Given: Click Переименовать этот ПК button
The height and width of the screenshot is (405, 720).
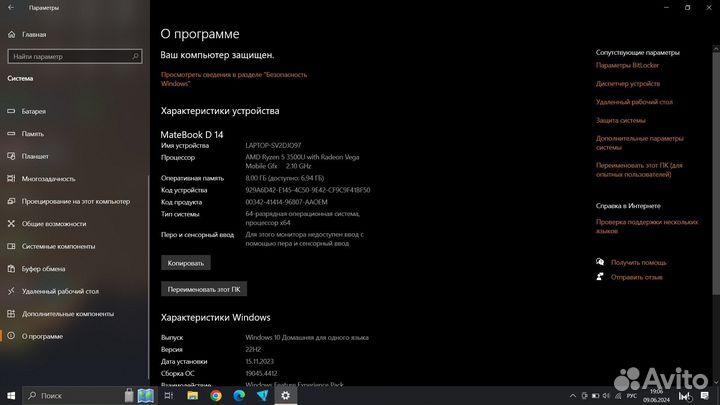Looking at the screenshot, I should coord(204,289).
